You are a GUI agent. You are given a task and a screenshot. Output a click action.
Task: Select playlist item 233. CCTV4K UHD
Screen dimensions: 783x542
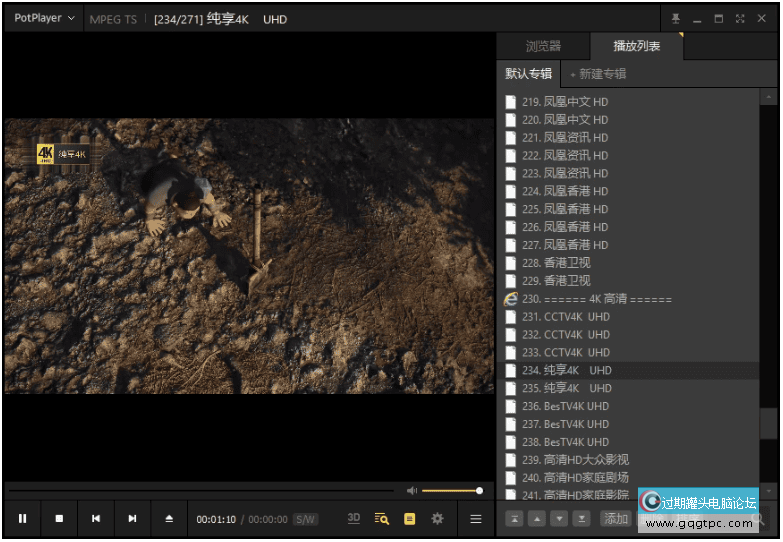pos(628,353)
